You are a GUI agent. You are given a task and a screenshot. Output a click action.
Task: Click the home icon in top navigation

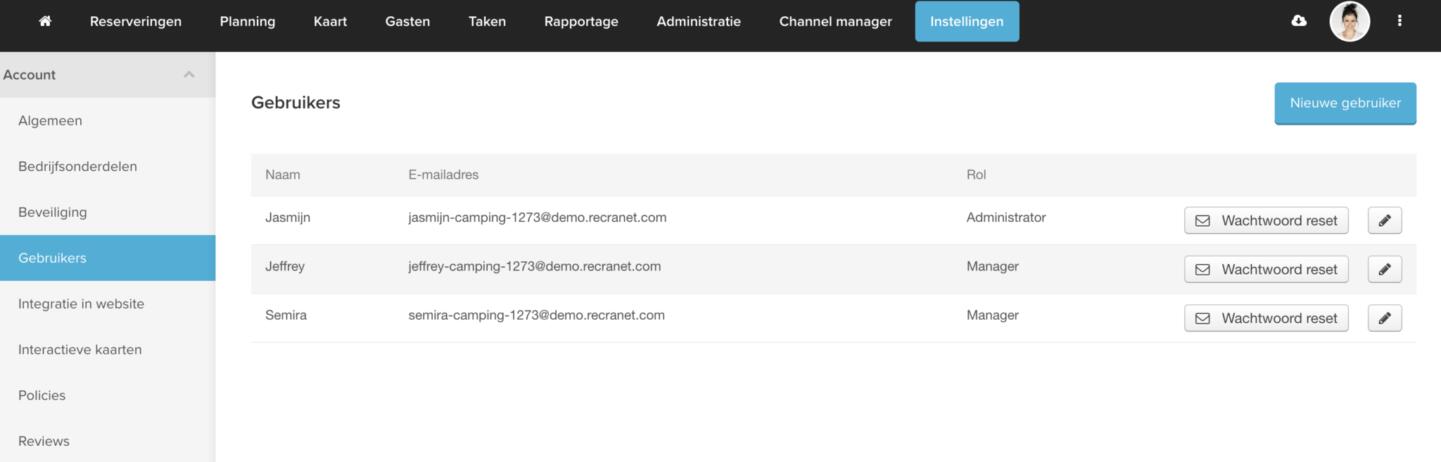(45, 22)
